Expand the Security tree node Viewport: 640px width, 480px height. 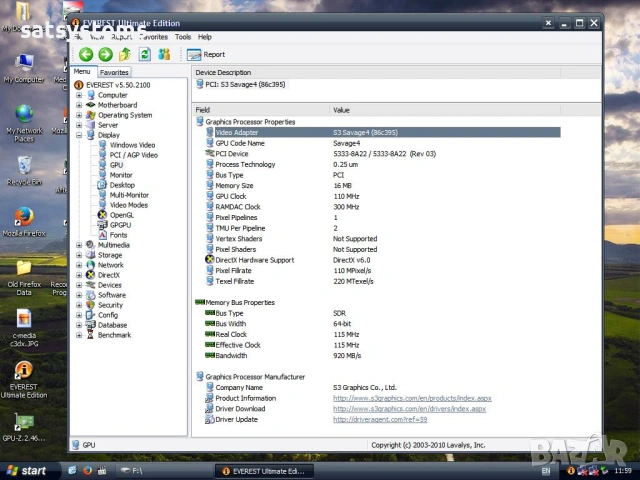click(79, 305)
